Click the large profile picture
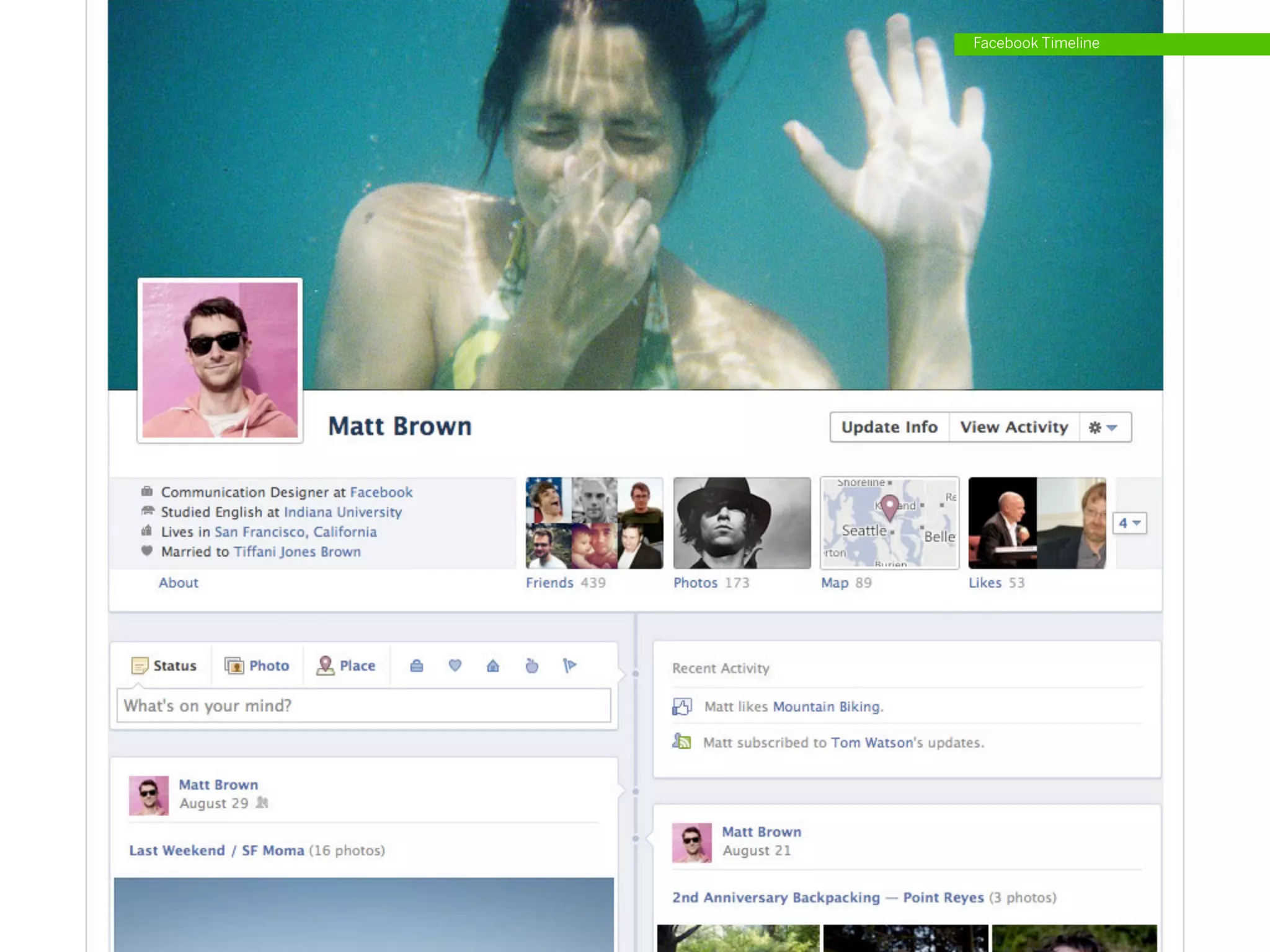 point(220,360)
